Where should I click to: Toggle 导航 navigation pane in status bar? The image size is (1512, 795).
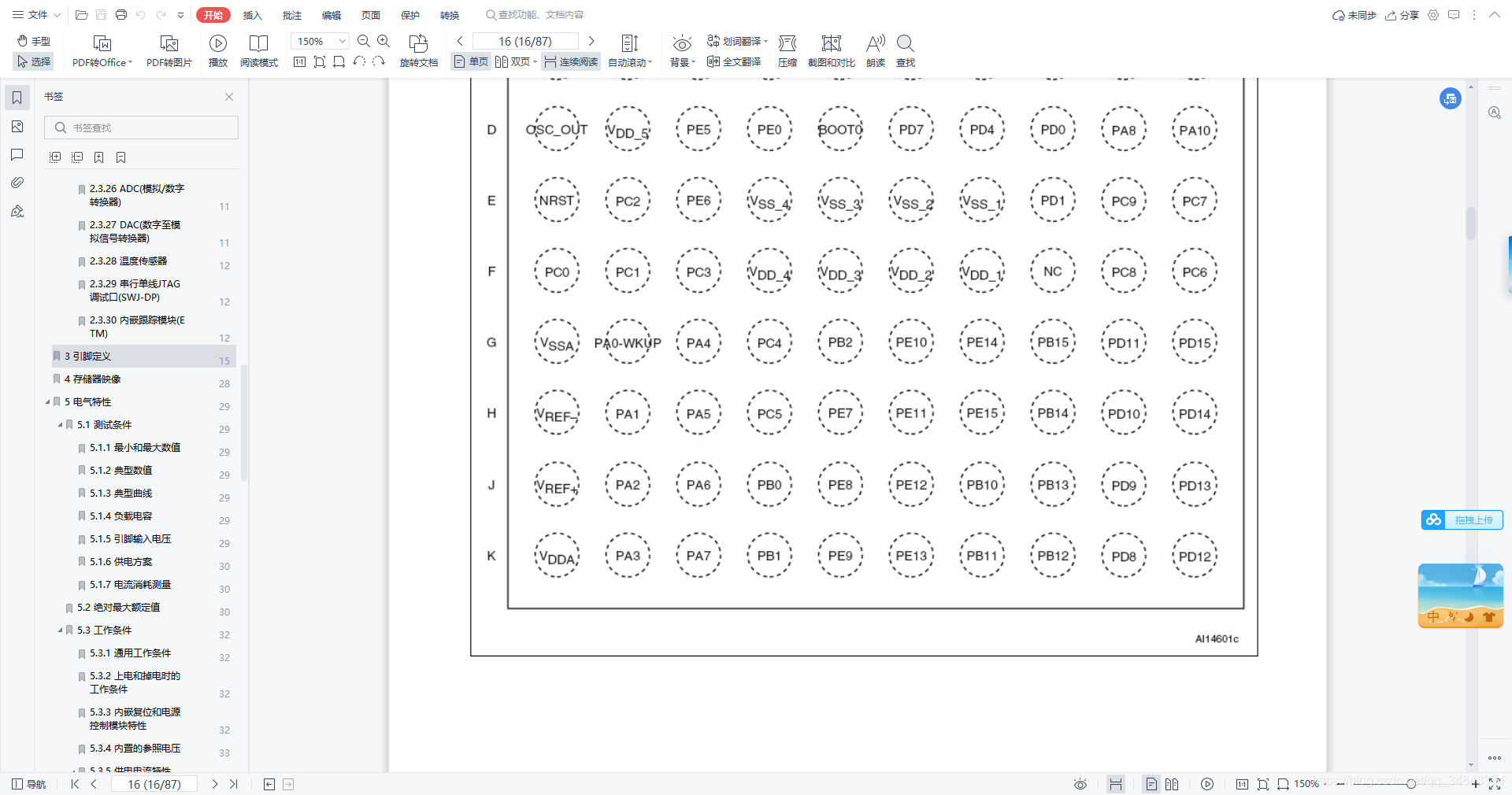point(28,784)
